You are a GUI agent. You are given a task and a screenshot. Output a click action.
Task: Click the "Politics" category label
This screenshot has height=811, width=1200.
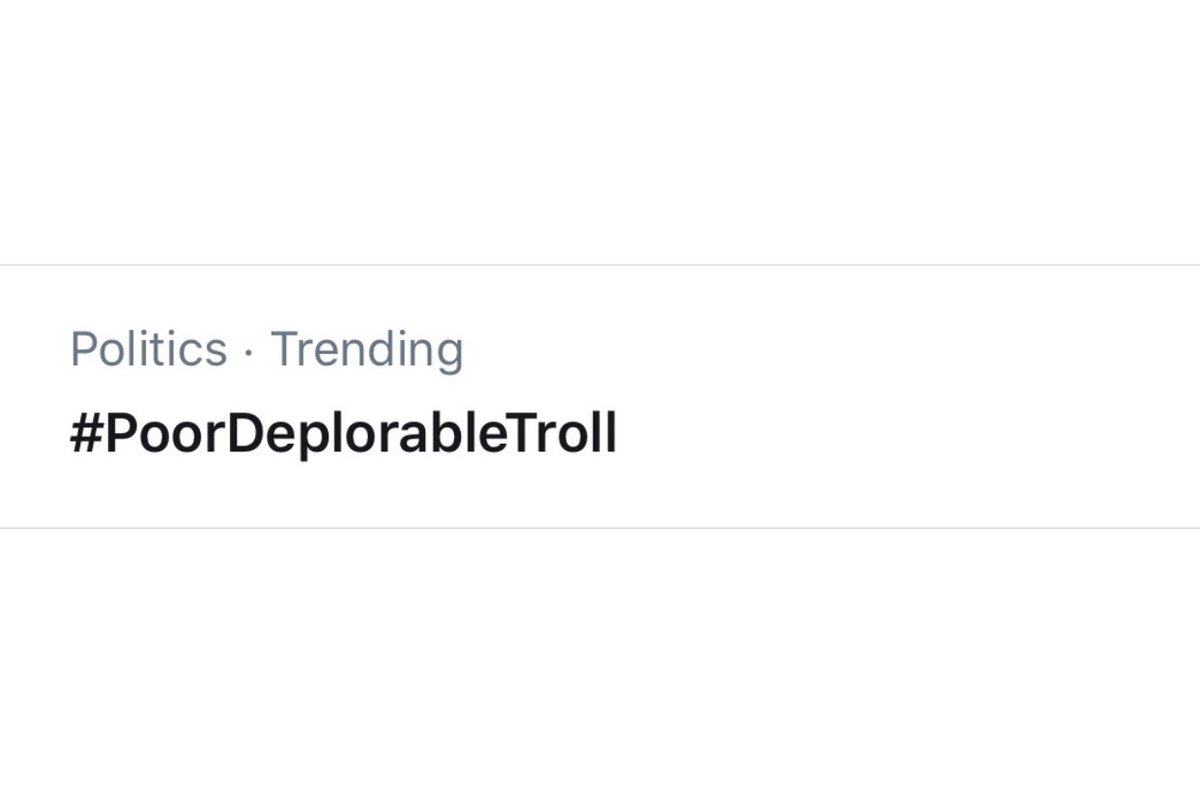tap(148, 350)
